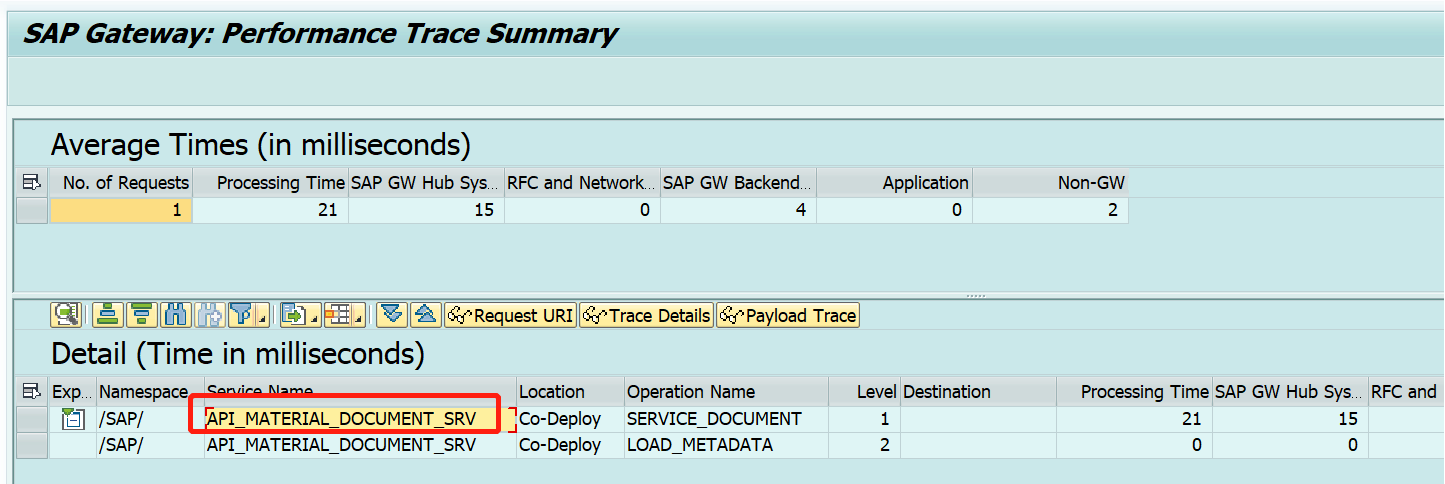Click the Payload Trace button

click(788, 315)
